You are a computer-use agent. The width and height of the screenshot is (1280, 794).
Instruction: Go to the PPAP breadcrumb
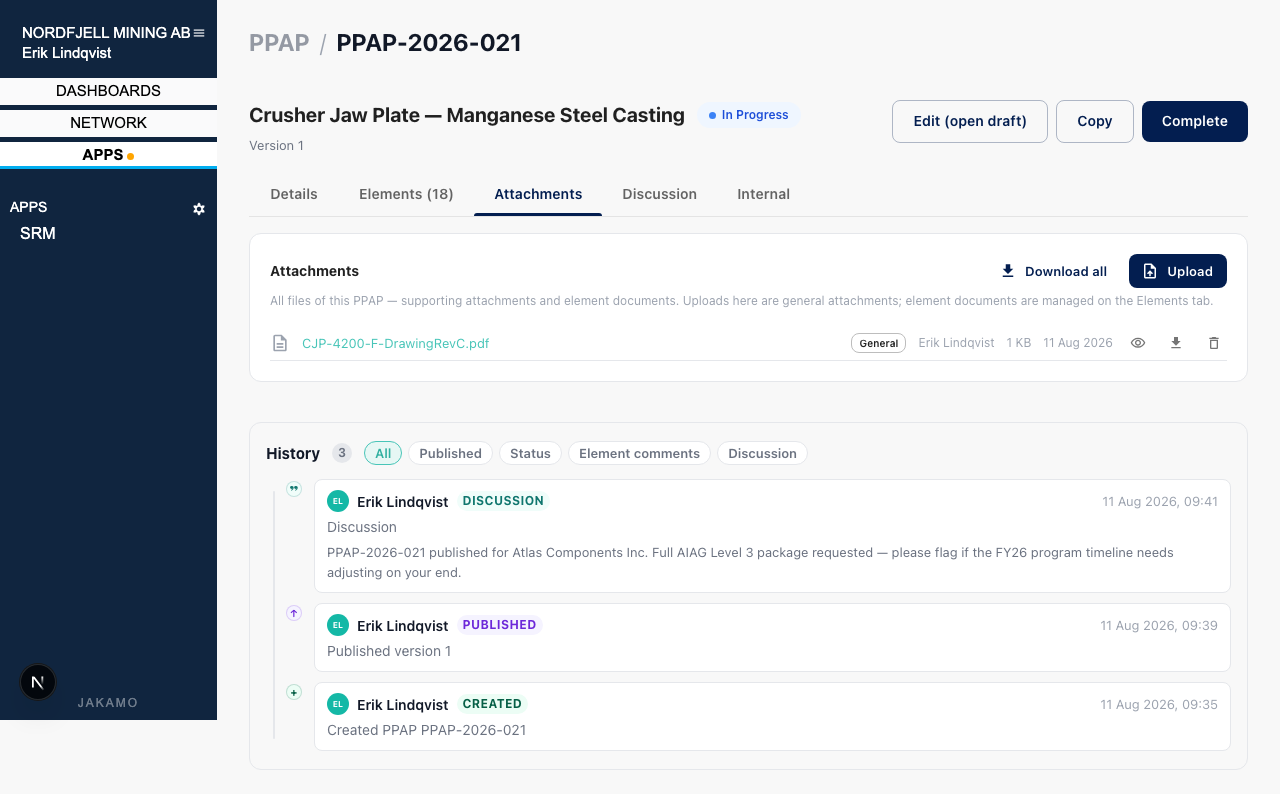(279, 43)
